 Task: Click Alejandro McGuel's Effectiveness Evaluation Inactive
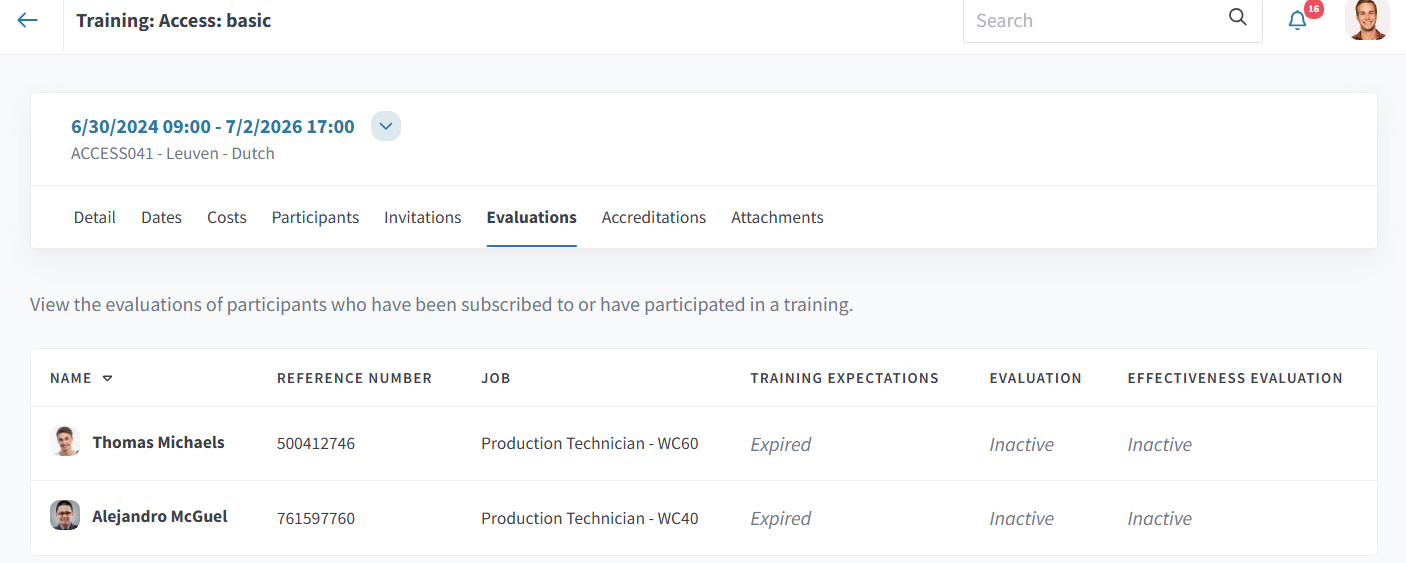click(x=1160, y=518)
